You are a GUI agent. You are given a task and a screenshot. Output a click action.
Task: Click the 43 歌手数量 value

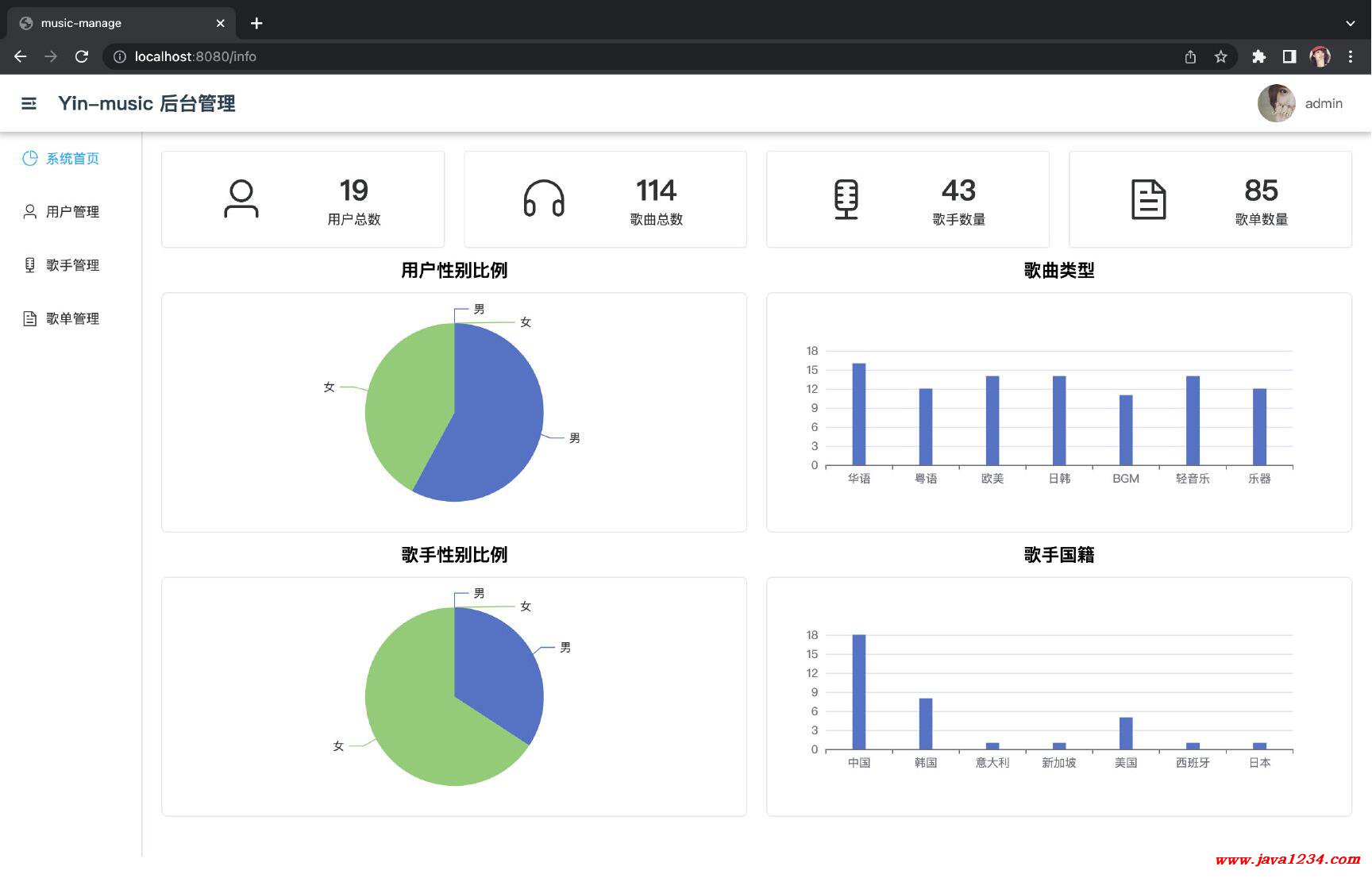(x=959, y=191)
